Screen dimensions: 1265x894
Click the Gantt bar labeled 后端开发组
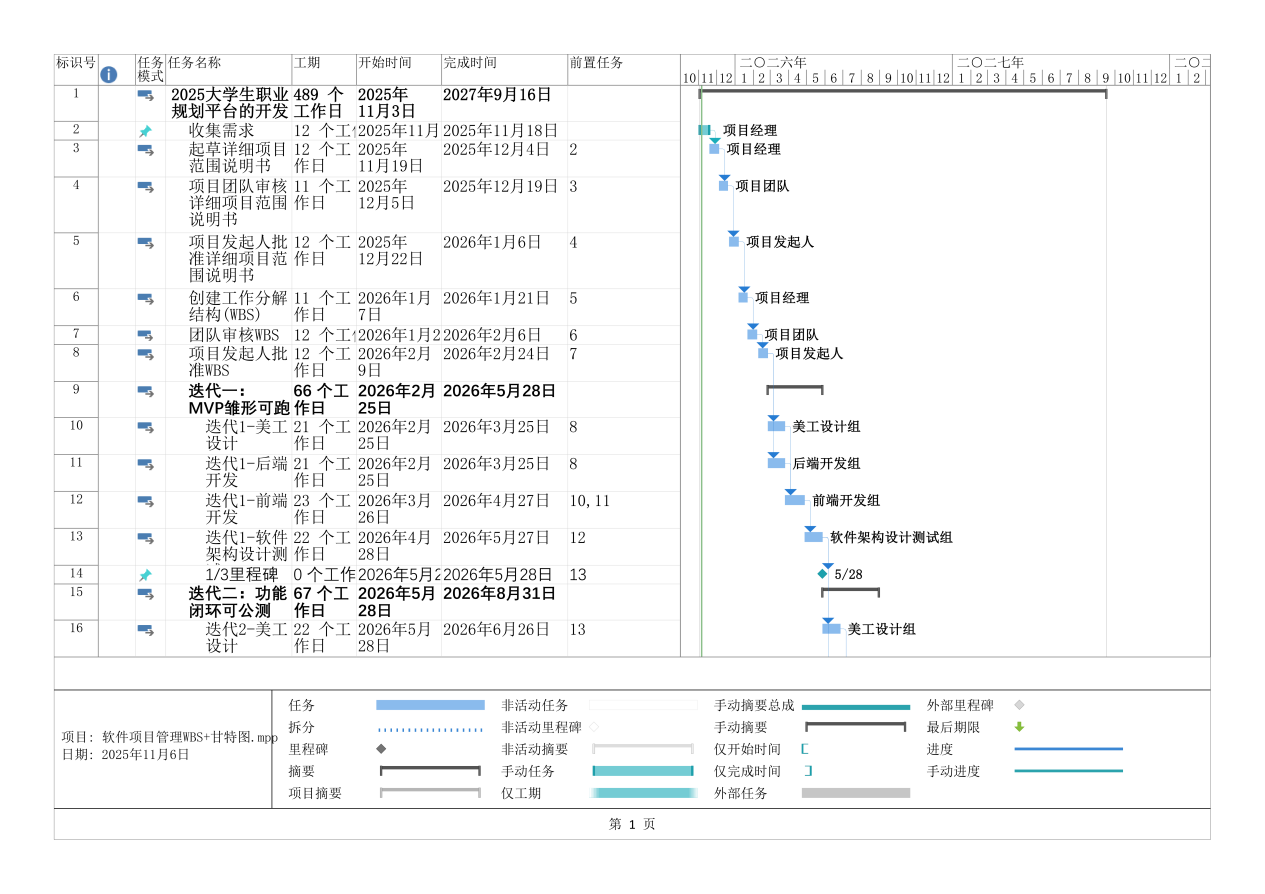pos(776,463)
